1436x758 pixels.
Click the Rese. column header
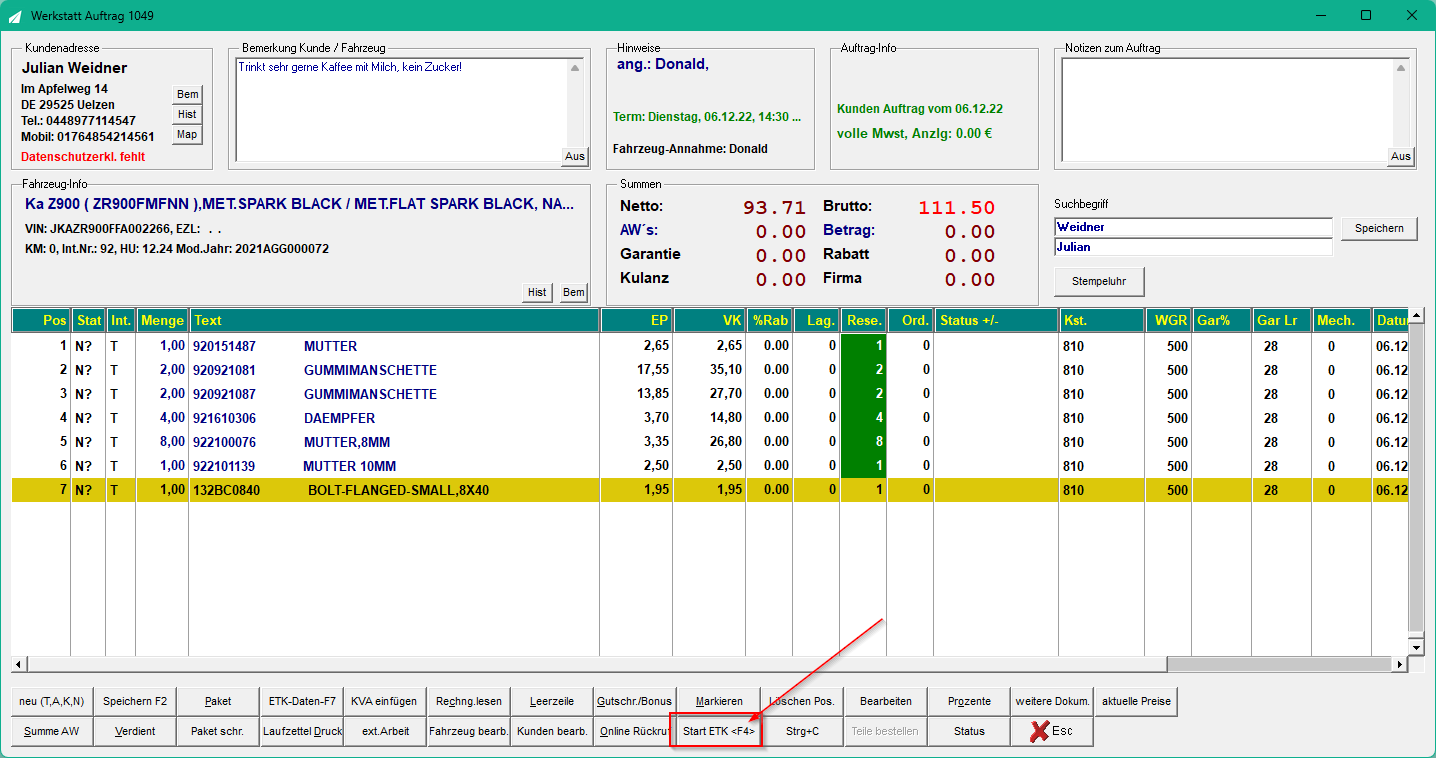(864, 320)
